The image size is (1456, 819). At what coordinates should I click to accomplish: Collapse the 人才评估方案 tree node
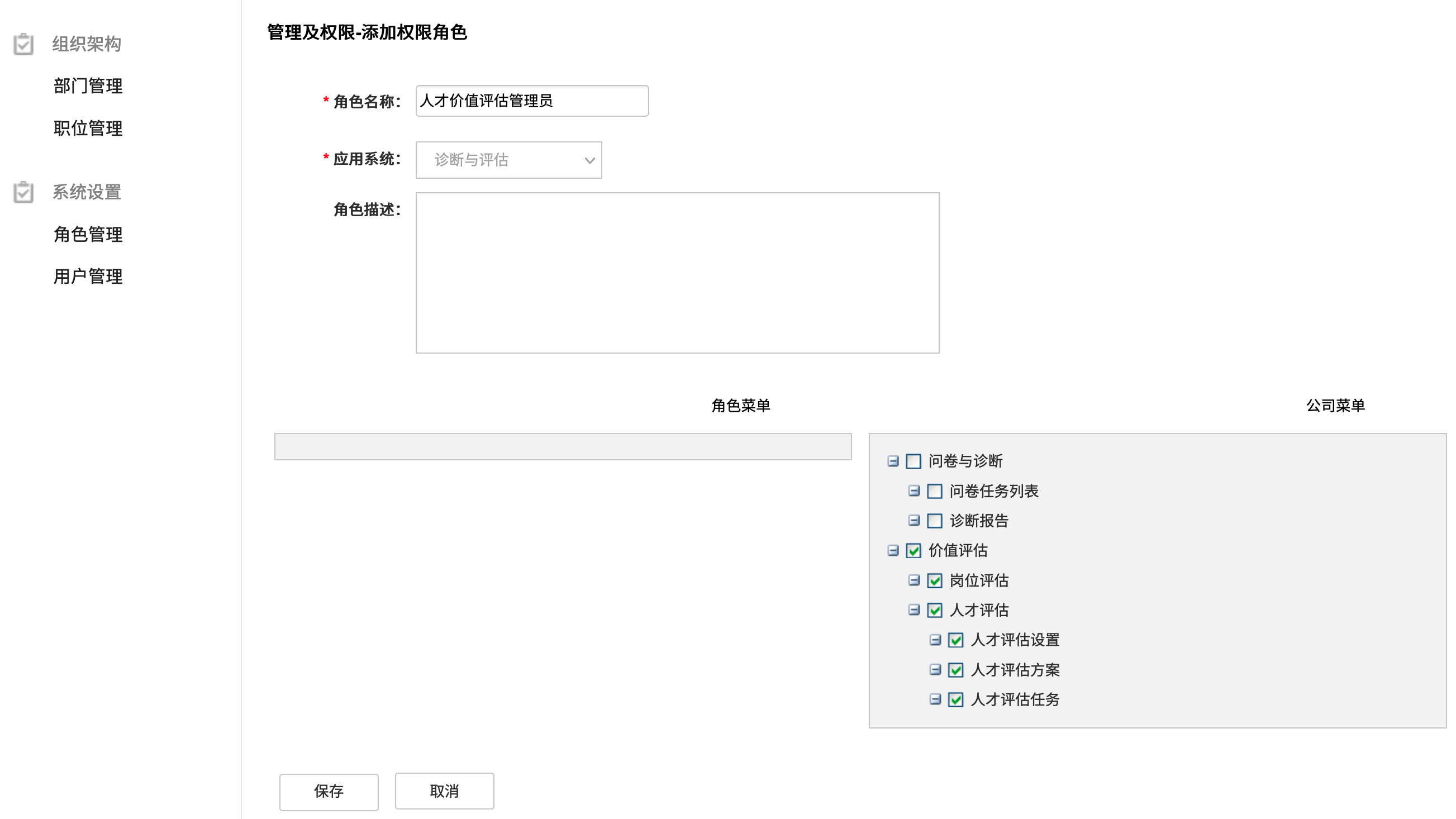tap(935, 670)
